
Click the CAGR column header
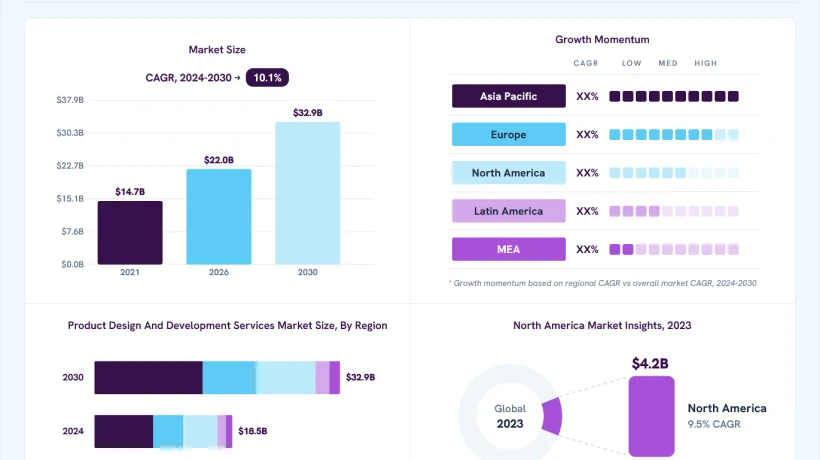tap(586, 63)
